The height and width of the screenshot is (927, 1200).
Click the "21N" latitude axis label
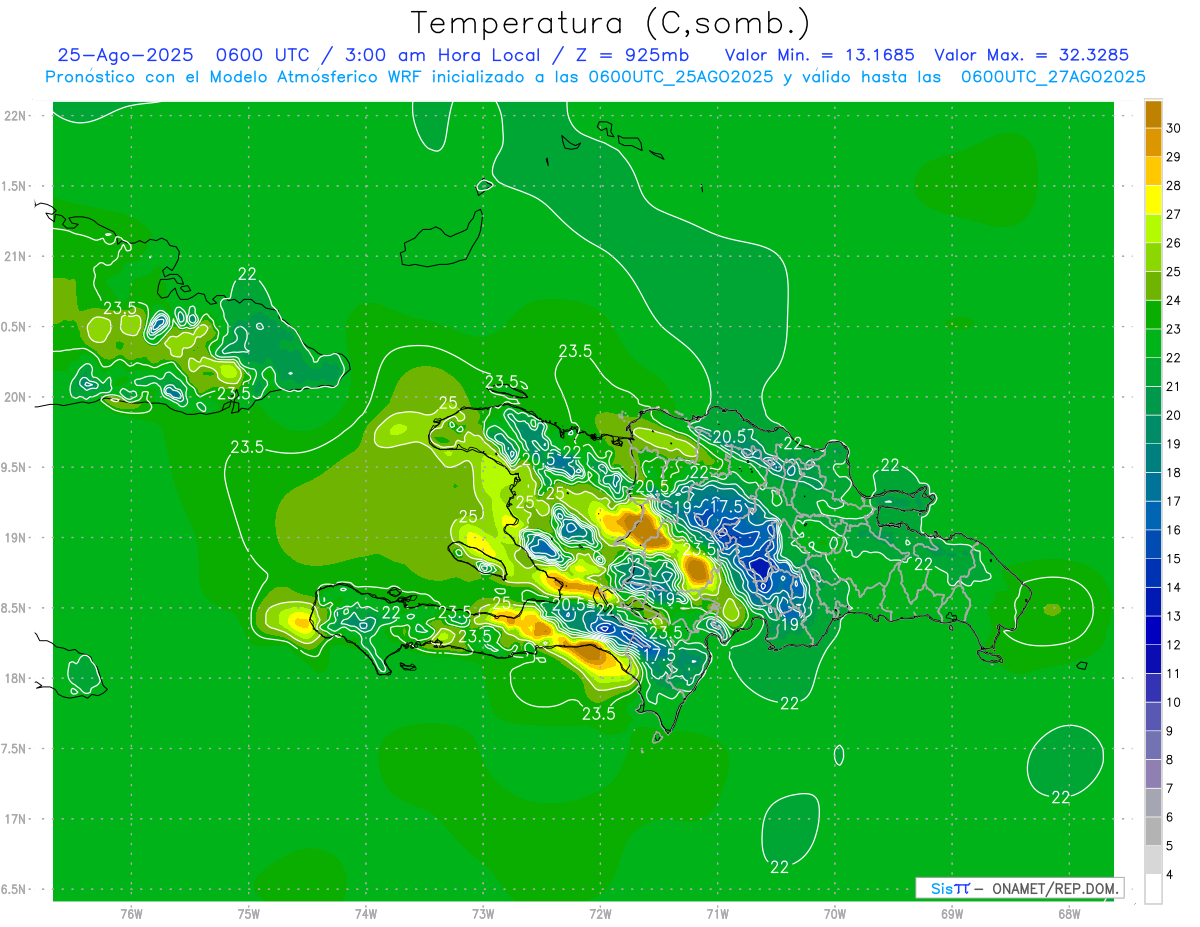click(16, 256)
